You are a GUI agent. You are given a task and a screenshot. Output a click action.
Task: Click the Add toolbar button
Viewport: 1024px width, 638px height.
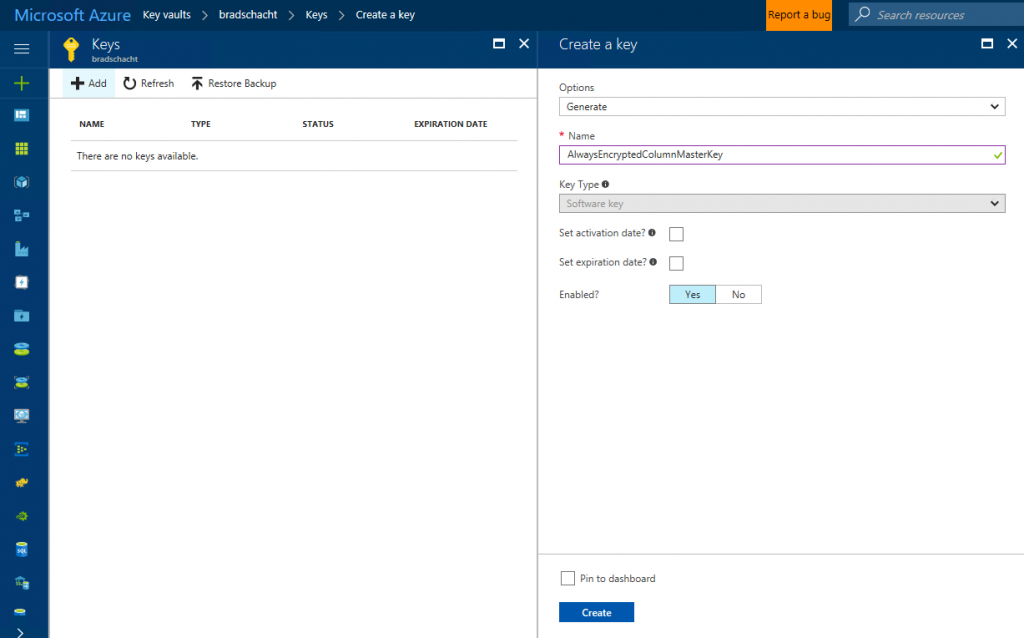89,84
